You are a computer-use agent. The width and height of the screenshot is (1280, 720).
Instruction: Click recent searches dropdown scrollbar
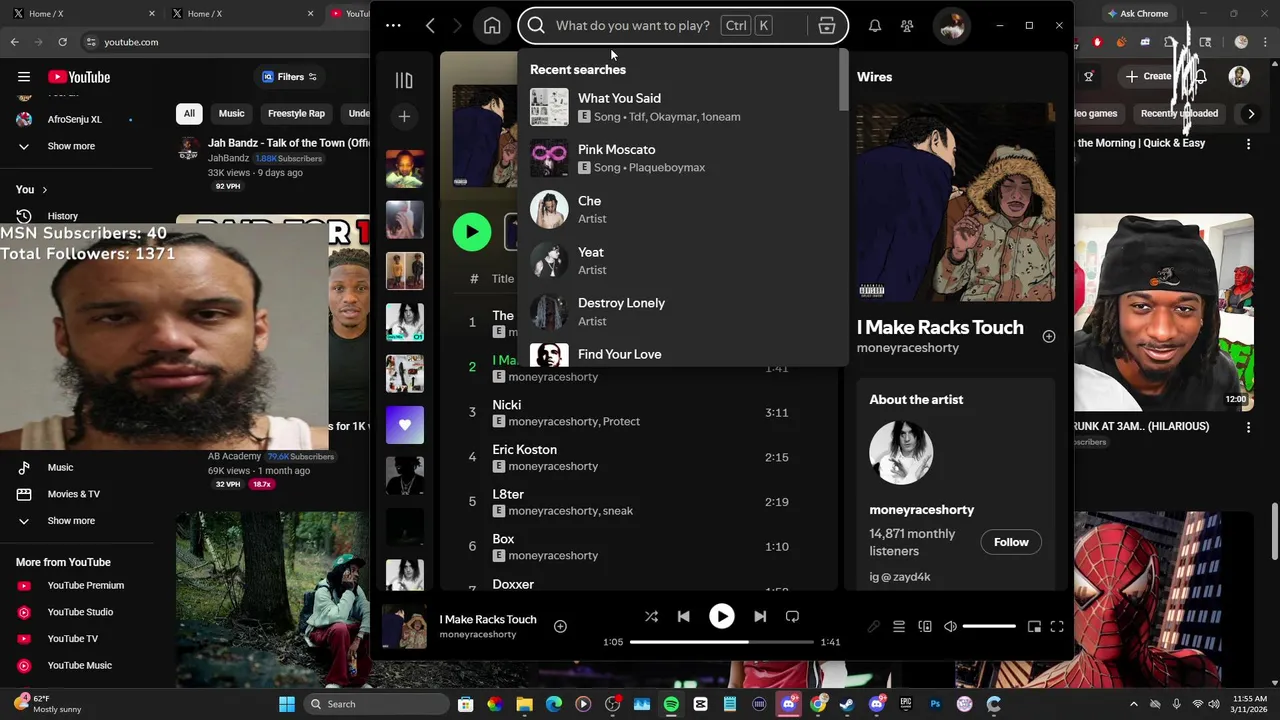click(844, 80)
